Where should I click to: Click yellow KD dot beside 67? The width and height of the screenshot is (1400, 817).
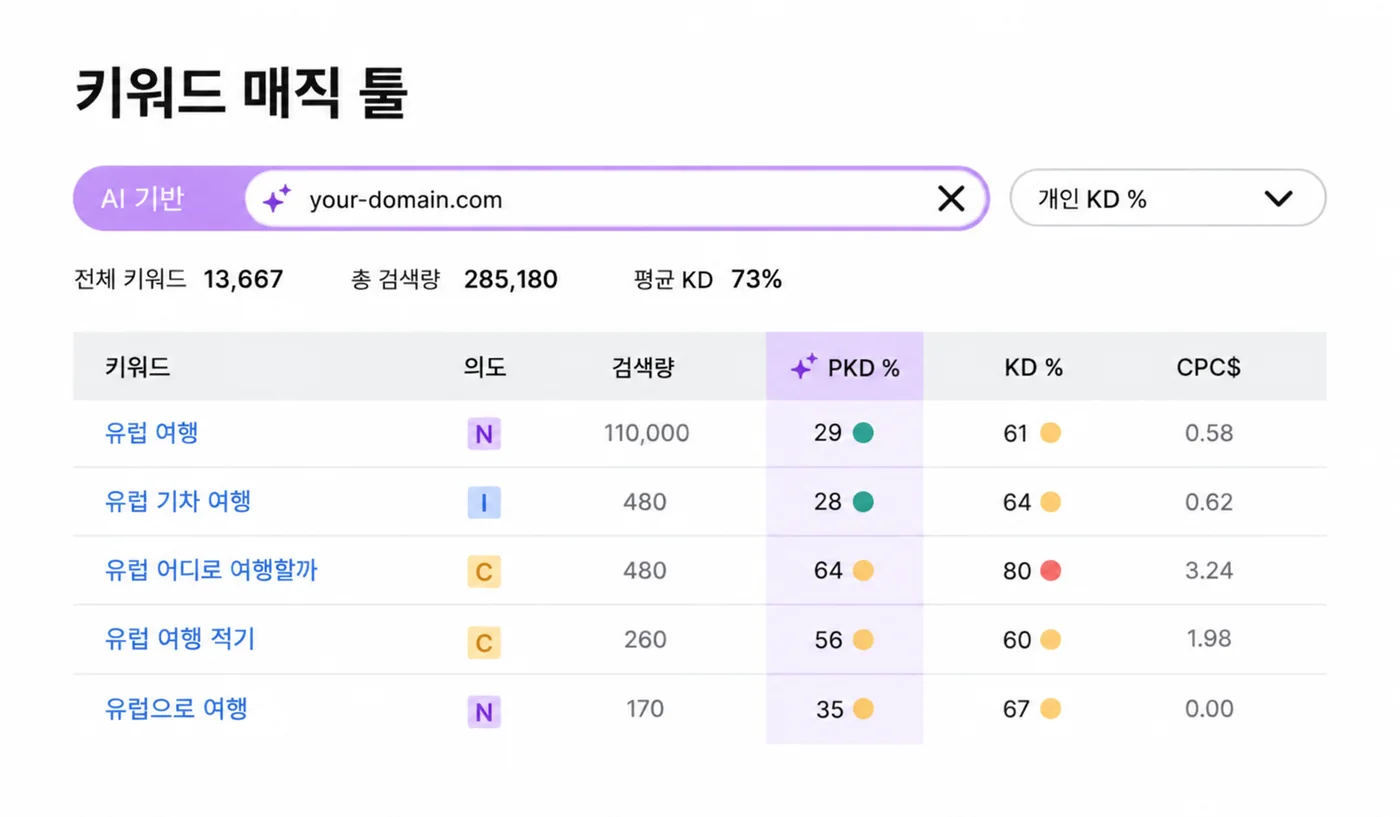click(1050, 709)
